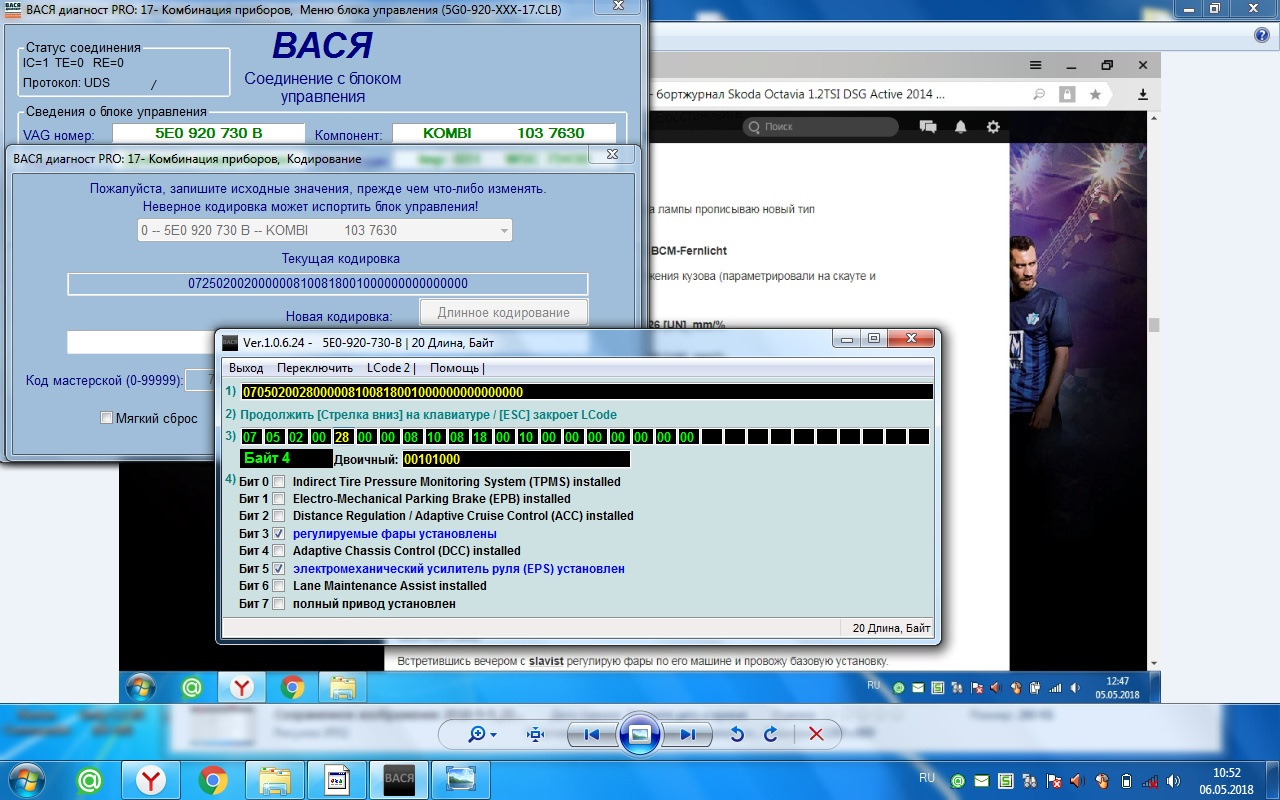Viewport: 1280px width, 800px height.
Task: Focus the Поиск search box on the site
Action: pyautogui.click(x=821, y=127)
